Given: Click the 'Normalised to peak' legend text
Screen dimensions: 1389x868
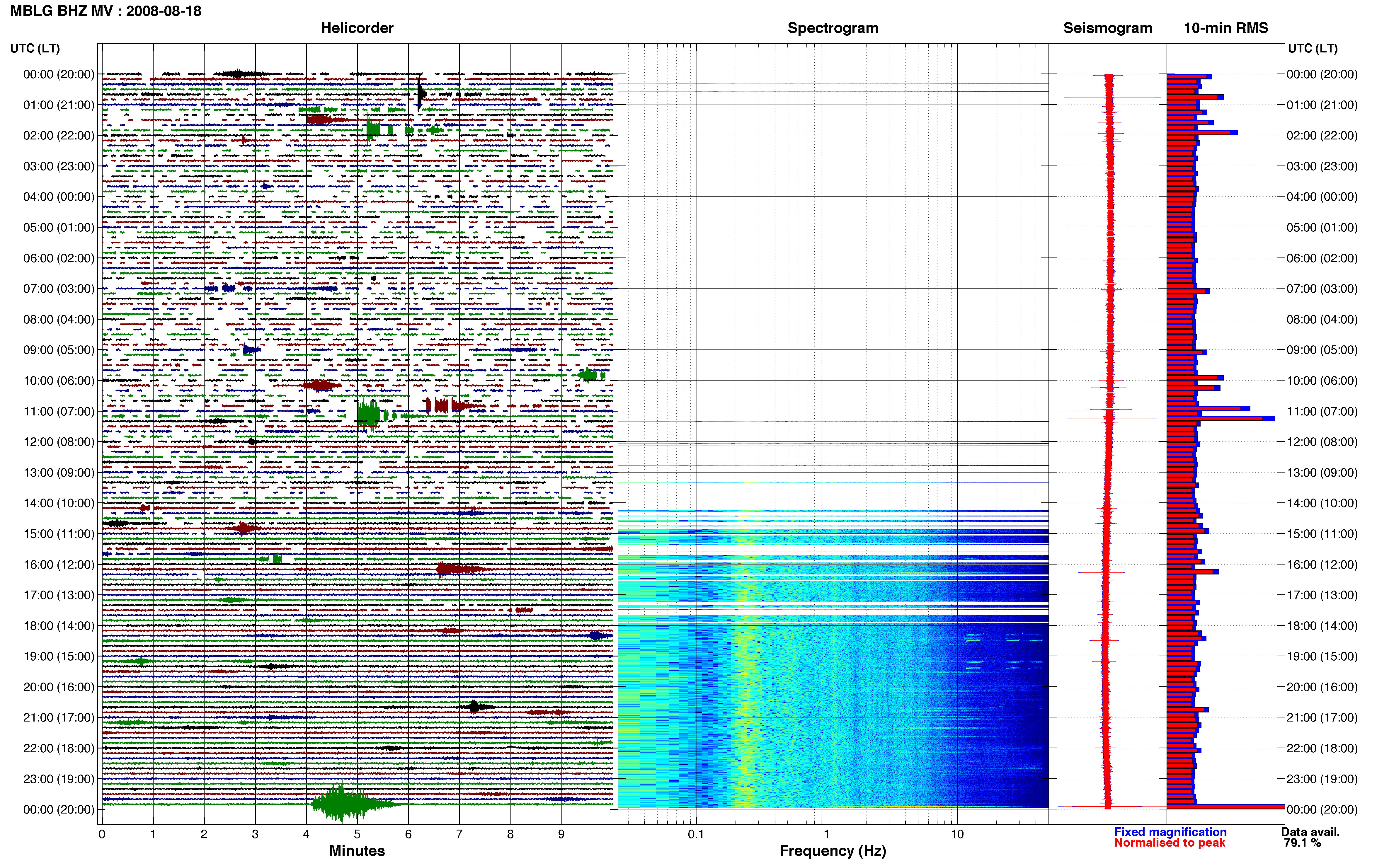Looking at the screenshot, I should coord(1169,842).
